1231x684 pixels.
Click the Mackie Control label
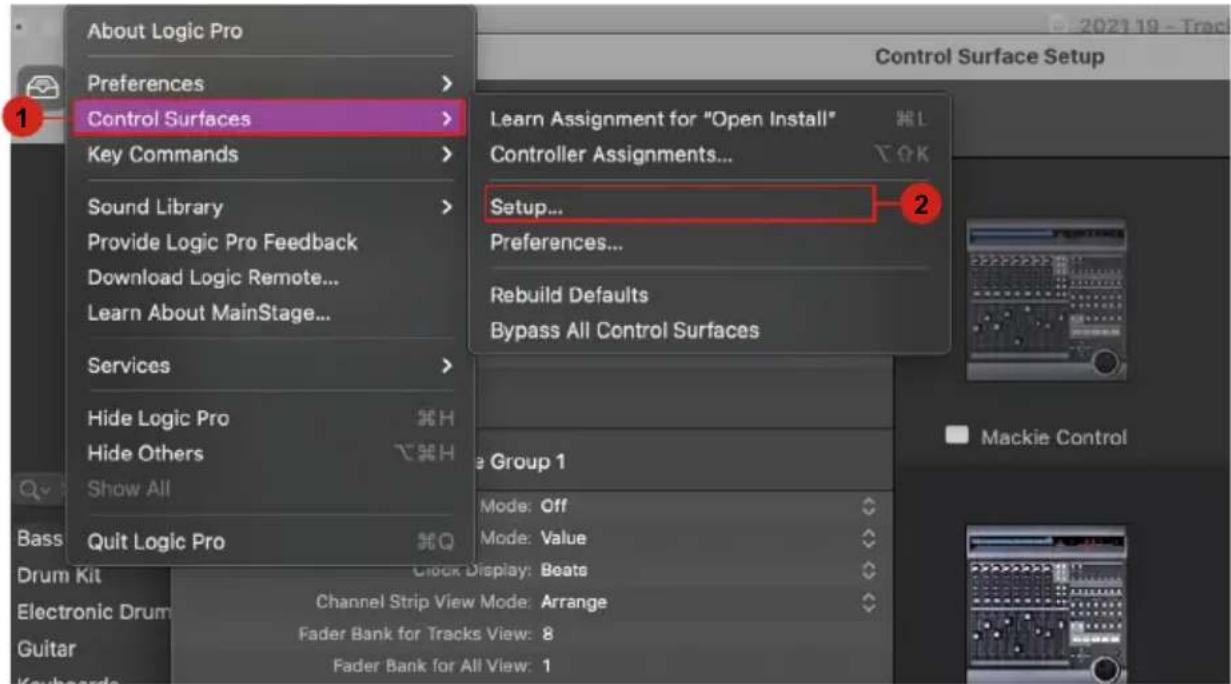(x=1053, y=437)
